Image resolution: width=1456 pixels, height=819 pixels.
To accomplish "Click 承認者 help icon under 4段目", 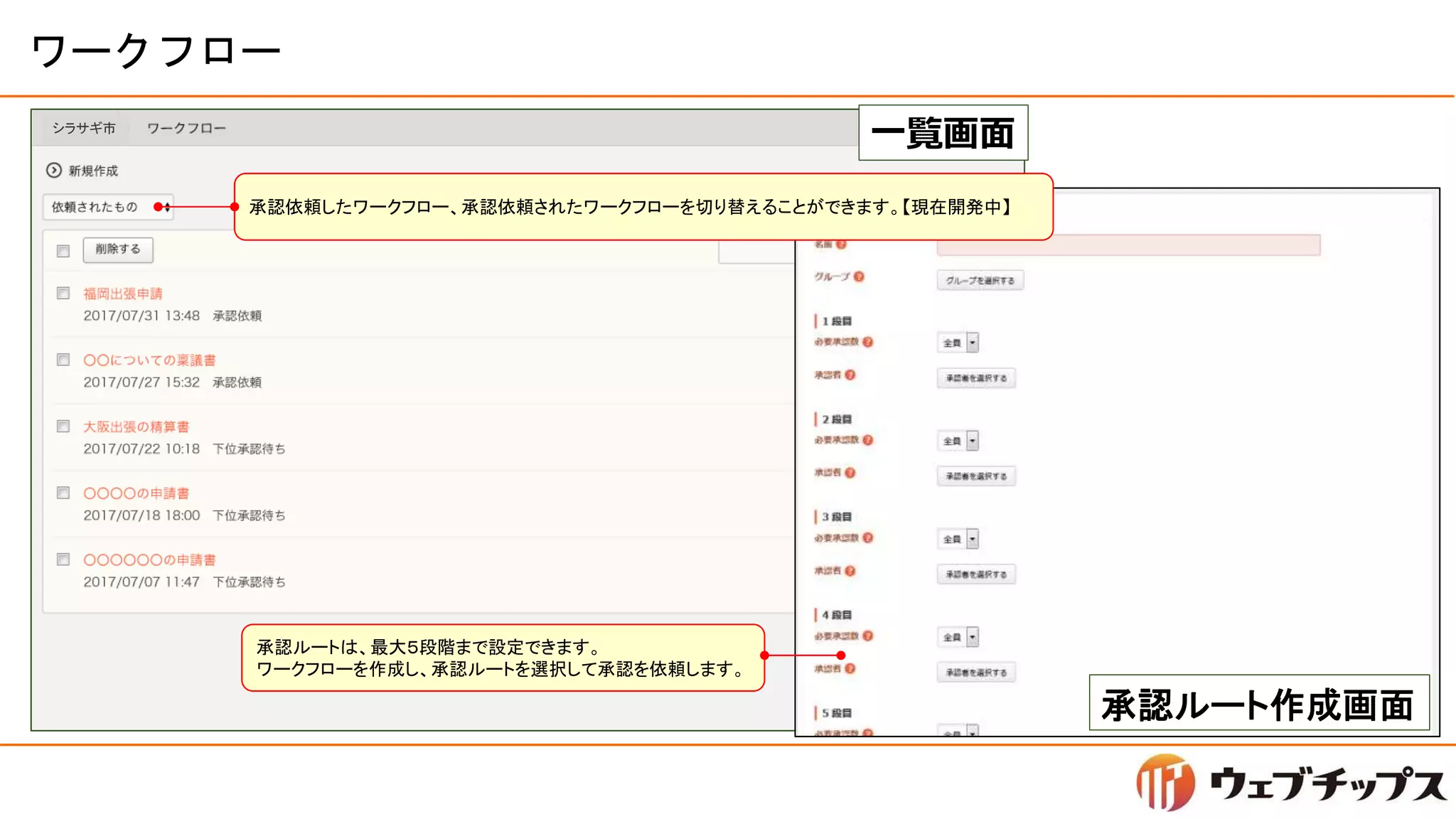I will click(x=850, y=668).
